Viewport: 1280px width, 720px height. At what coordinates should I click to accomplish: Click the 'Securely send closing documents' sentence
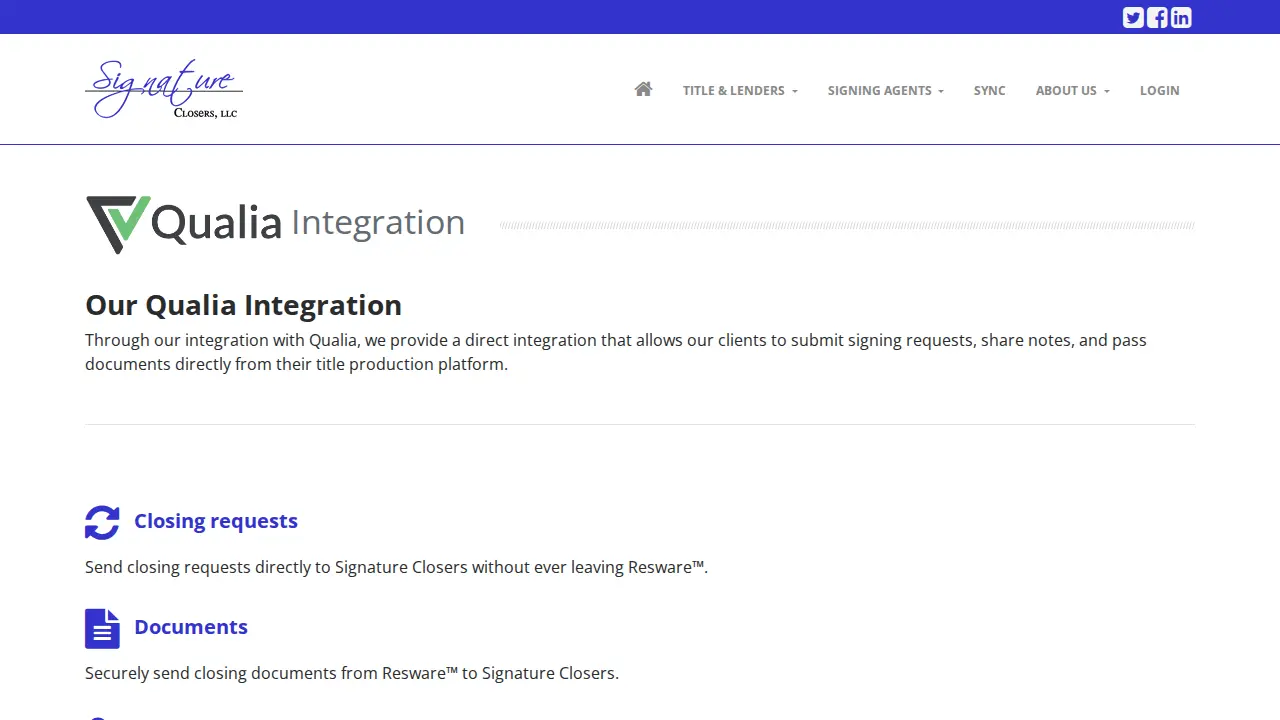point(352,673)
